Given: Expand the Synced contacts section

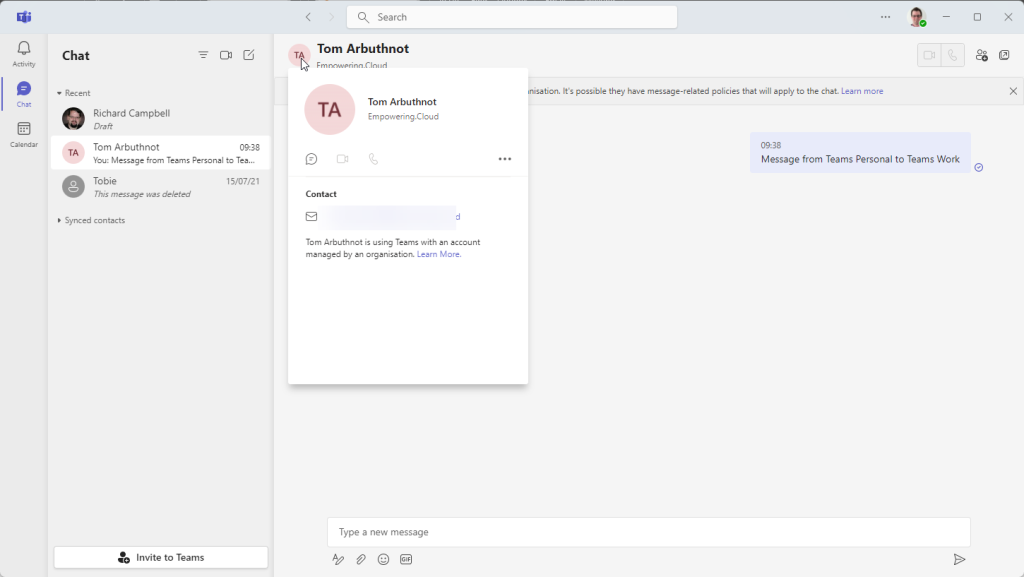Looking at the screenshot, I should point(59,220).
